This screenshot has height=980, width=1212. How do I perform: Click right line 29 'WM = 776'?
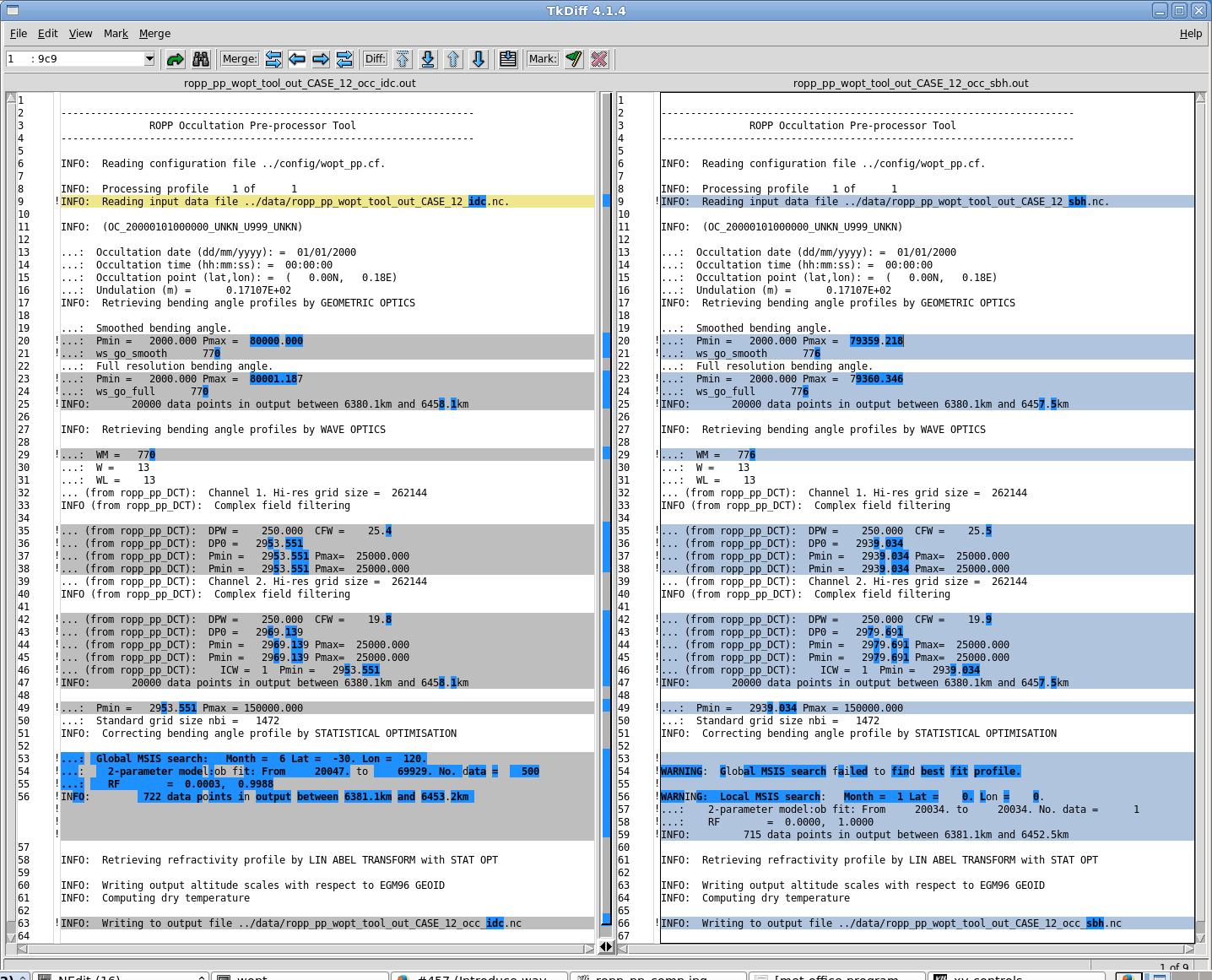pos(928,455)
